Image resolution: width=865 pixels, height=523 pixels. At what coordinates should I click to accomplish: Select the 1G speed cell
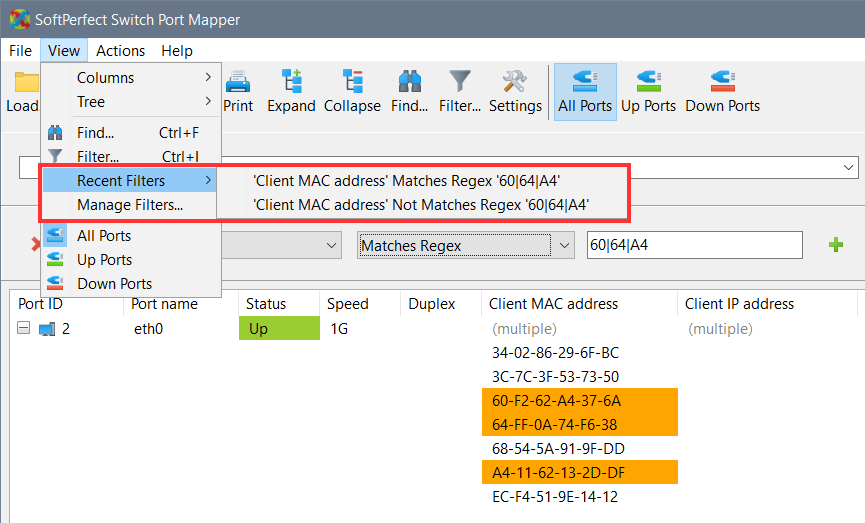(x=339, y=329)
